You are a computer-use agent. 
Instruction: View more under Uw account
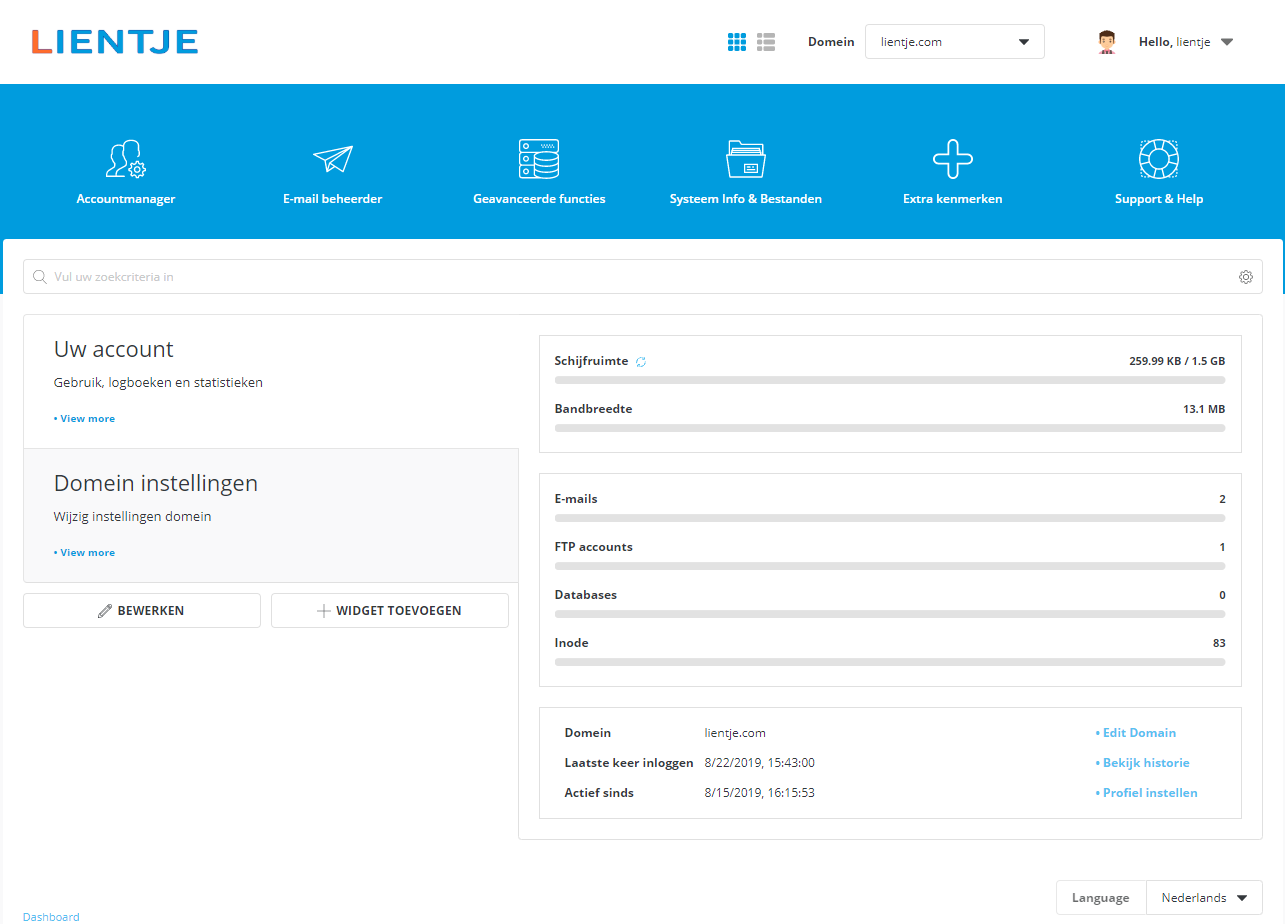[x=84, y=418]
